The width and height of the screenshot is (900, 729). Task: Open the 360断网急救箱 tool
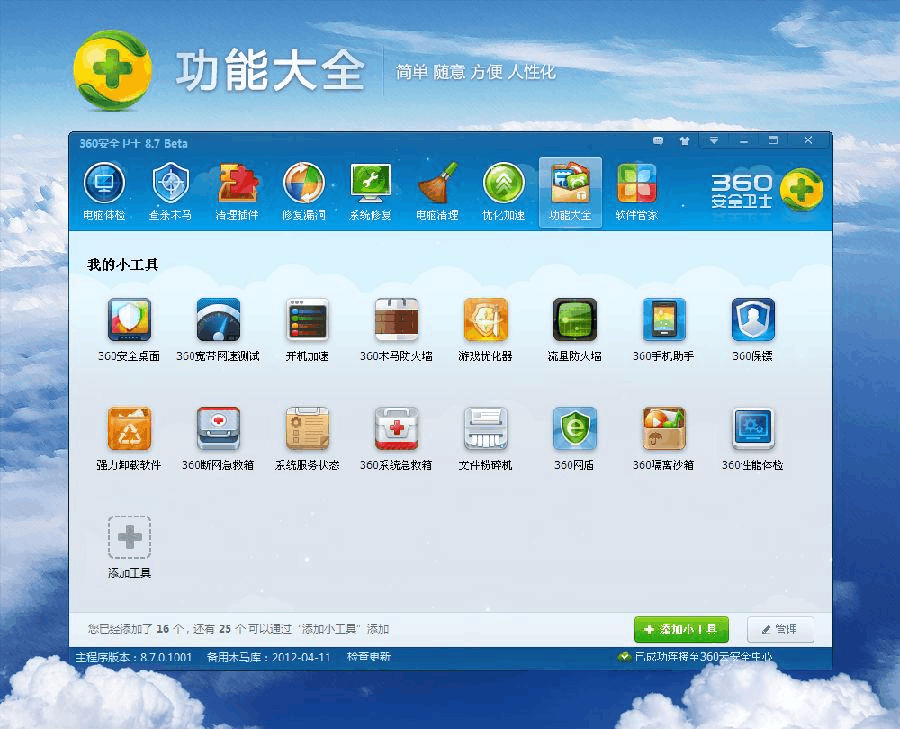coord(218,439)
